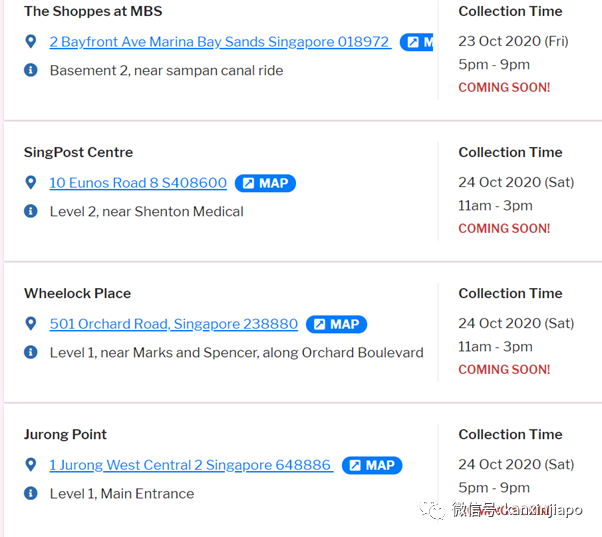Open MAP button for SingPost Centre
Screen dimensions: 602x537
pos(265,183)
